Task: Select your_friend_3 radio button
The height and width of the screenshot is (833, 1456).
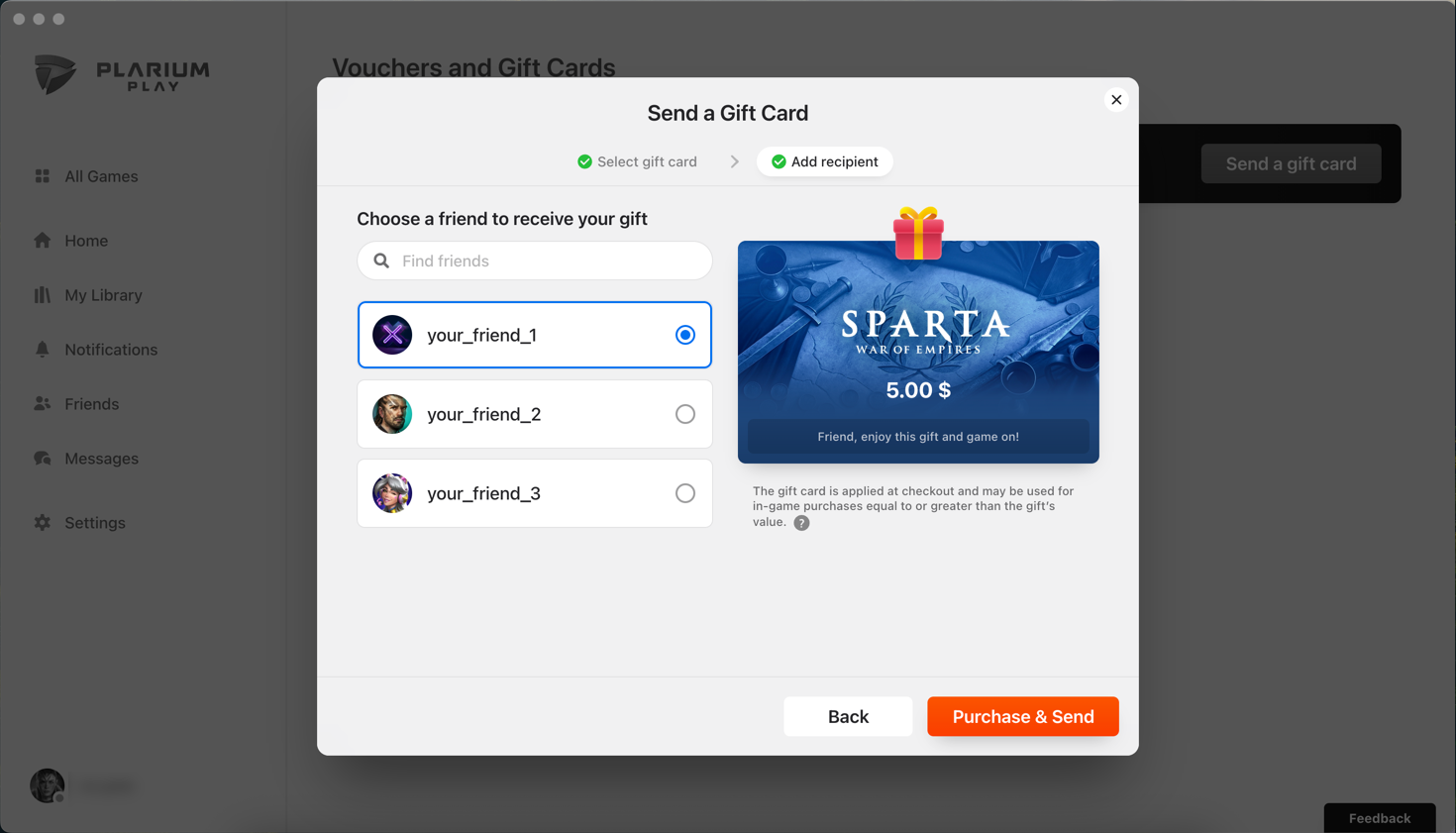Action: pos(685,493)
